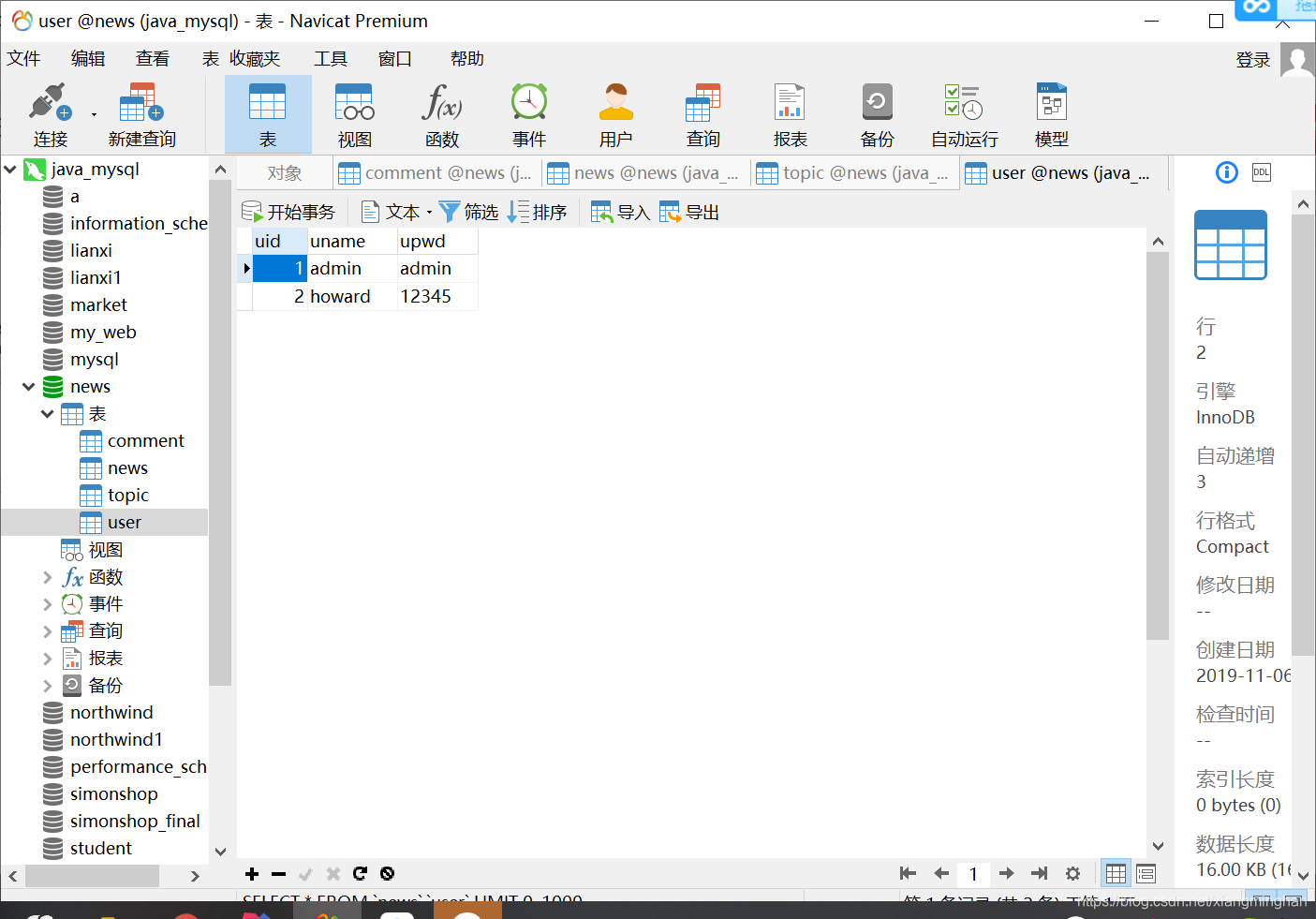Refresh the table data with the refresh icon
The width and height of the screenshot is (1316, 919).
pyautogui.click(x=360, y=874)
